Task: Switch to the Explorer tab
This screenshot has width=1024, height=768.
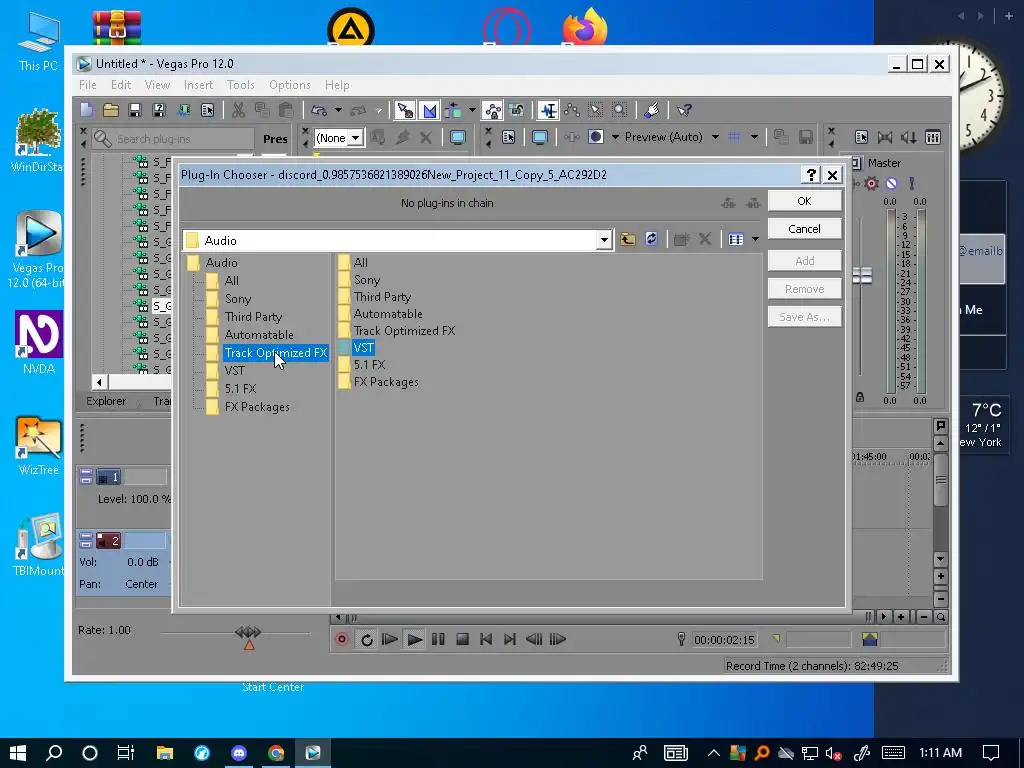Action: (106, 401)
